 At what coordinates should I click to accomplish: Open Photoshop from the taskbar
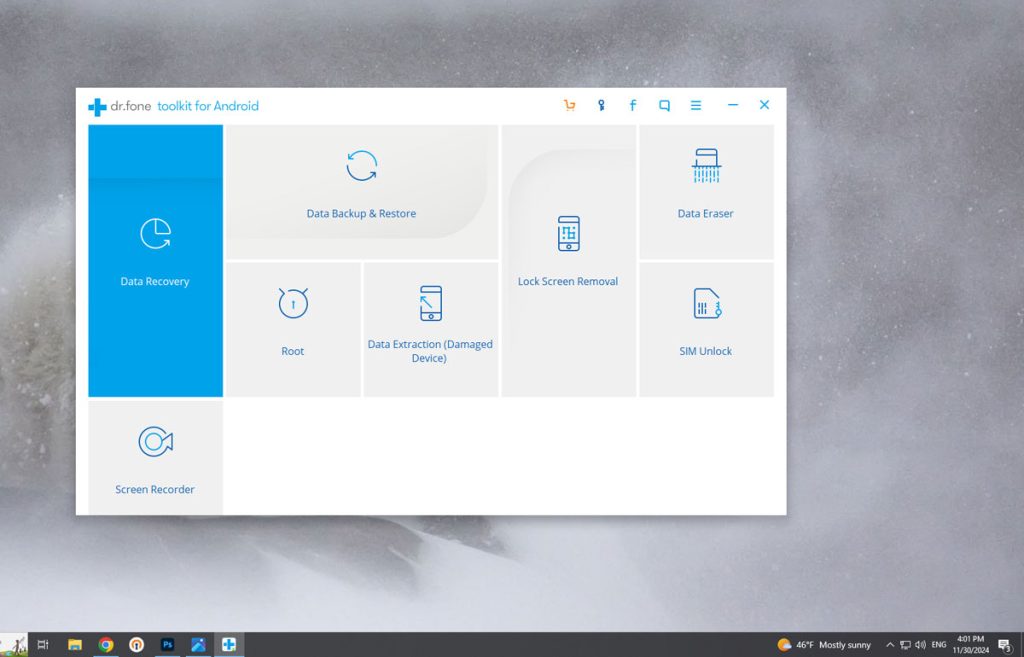[x=167, y=645]
